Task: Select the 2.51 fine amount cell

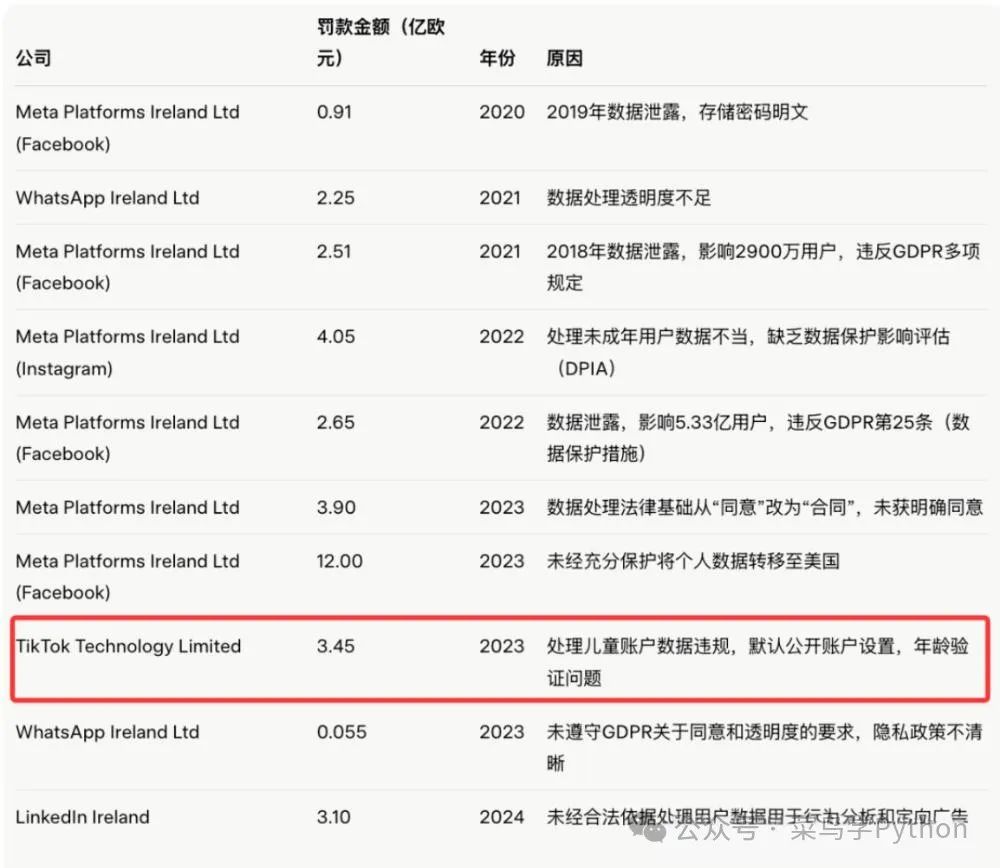Action: click(334, 251)
